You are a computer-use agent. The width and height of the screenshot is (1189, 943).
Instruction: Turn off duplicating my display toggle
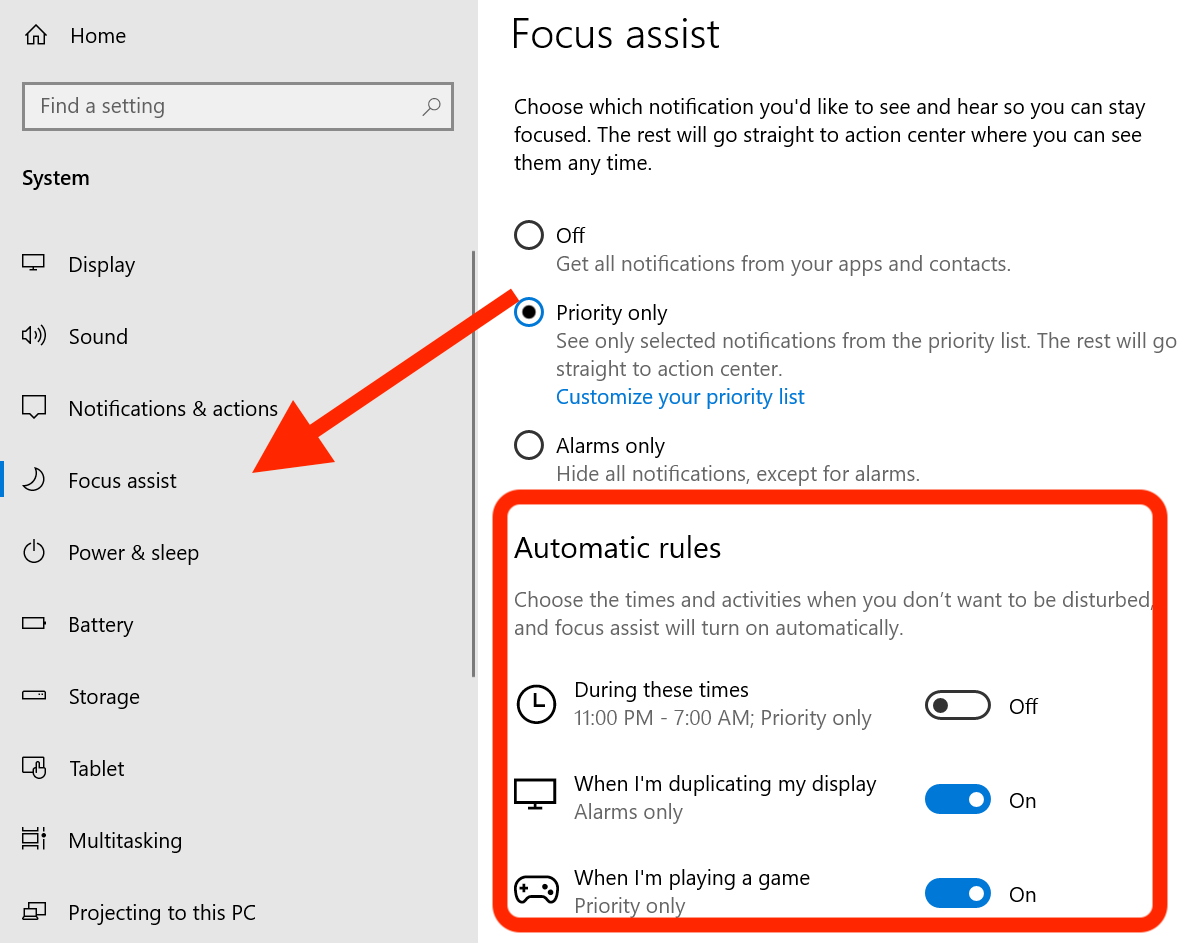pos(957,800)
